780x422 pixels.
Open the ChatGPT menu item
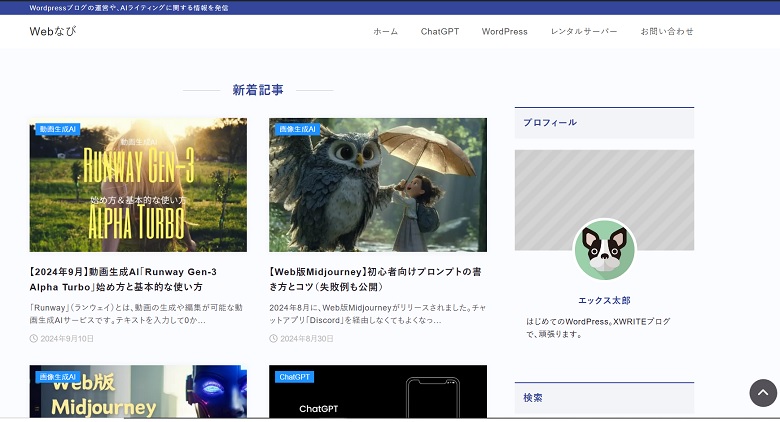click(440, 32)
